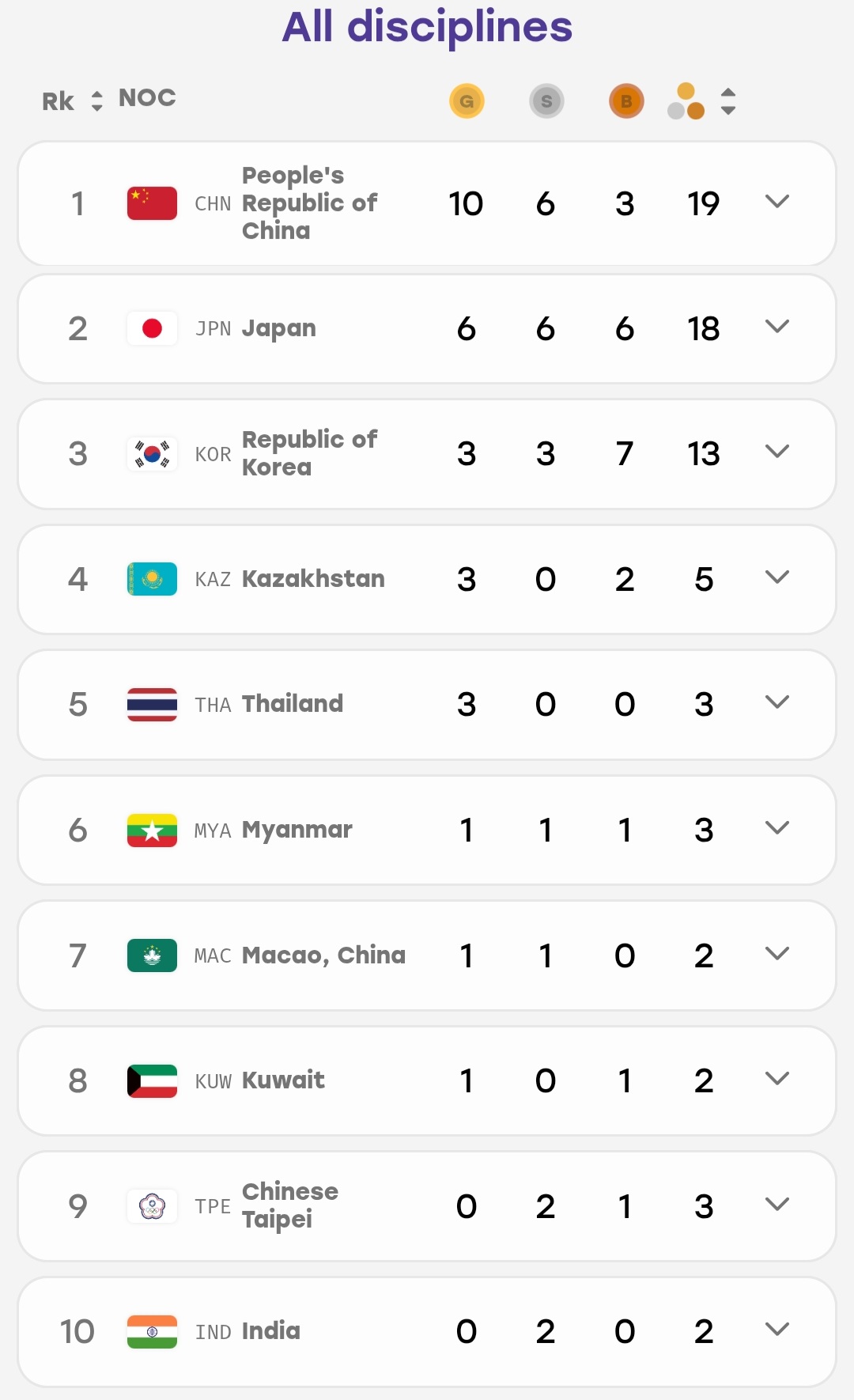Click the Republic of Korea flag icon
The width and height of the screenshot is (854, 1400).
pyautogui.click(x=152, y=454)
